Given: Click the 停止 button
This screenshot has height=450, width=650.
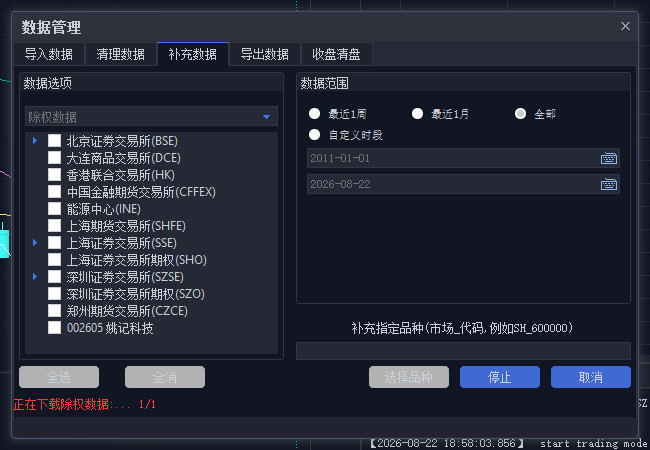Looking at the screenshot, I should pos(500,377).
